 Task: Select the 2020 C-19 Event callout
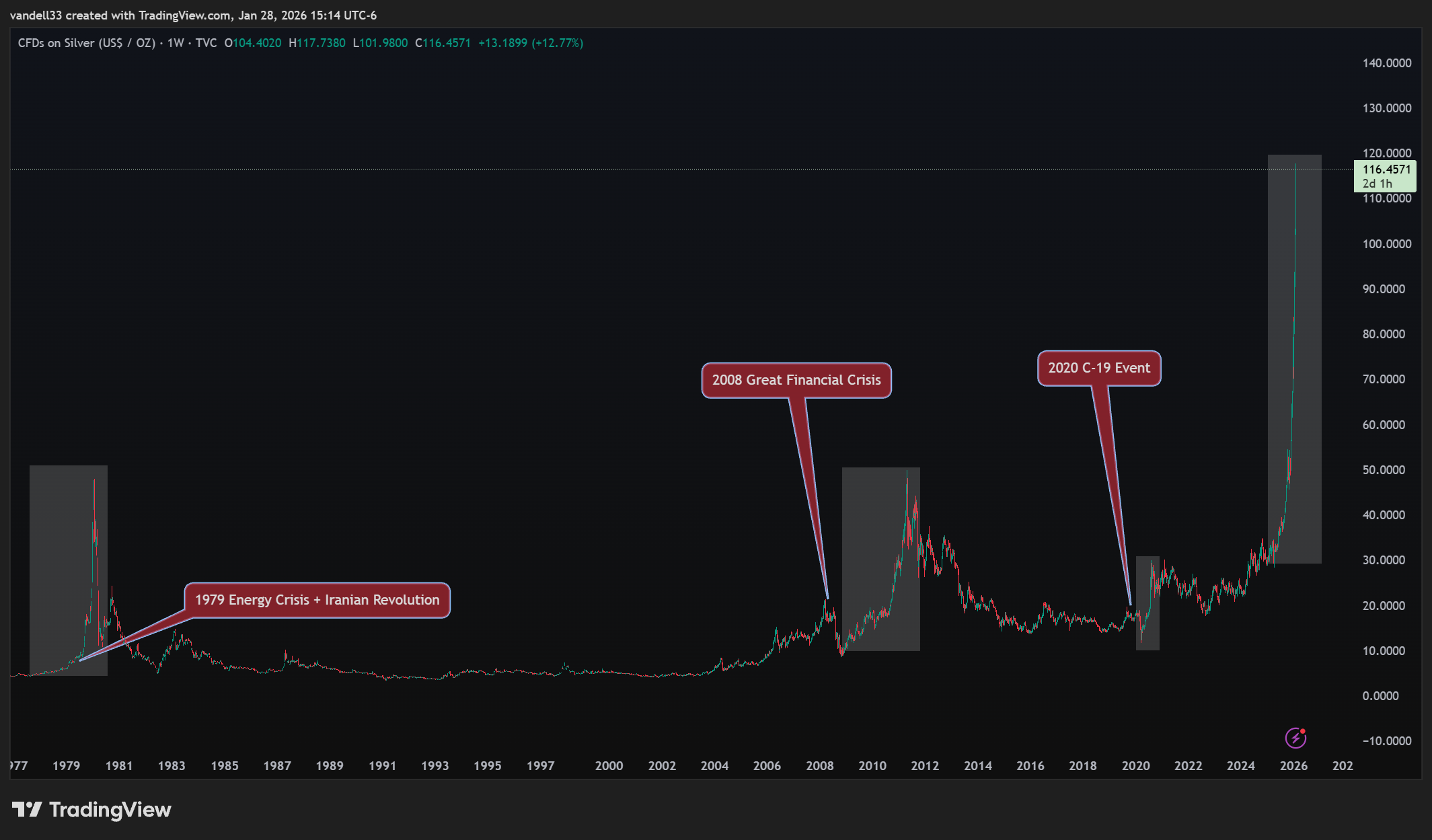pos(1099,368)
